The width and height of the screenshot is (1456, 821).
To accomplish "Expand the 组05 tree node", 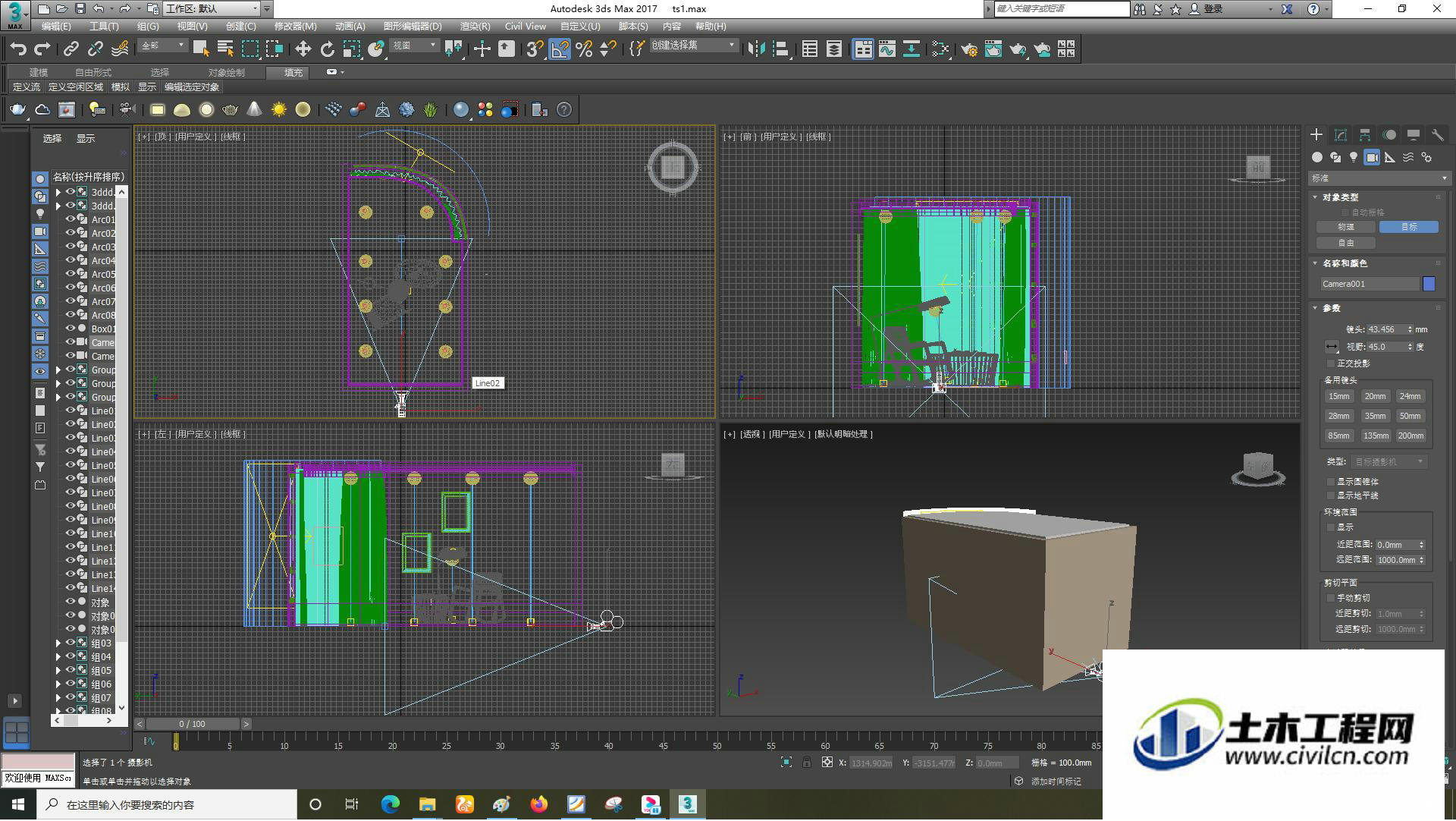I will 58,670.
